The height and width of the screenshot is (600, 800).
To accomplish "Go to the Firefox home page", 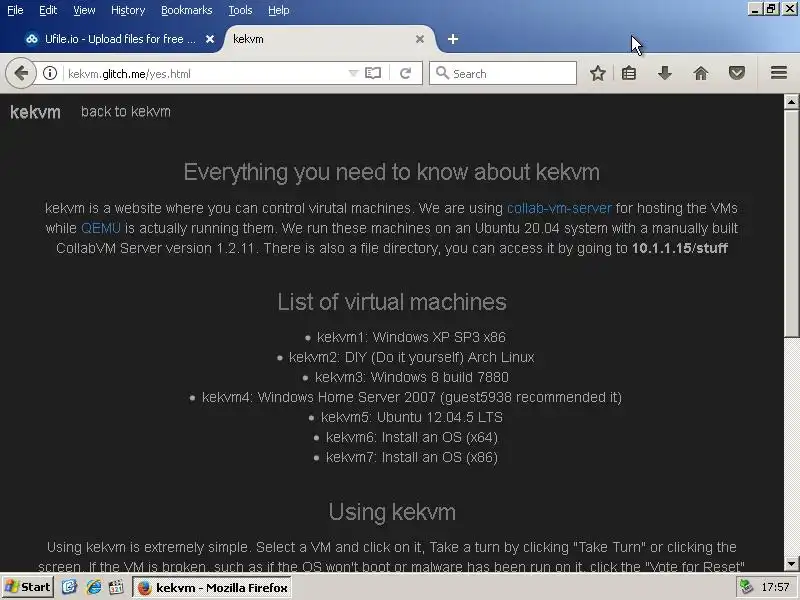I will point(701,73).
